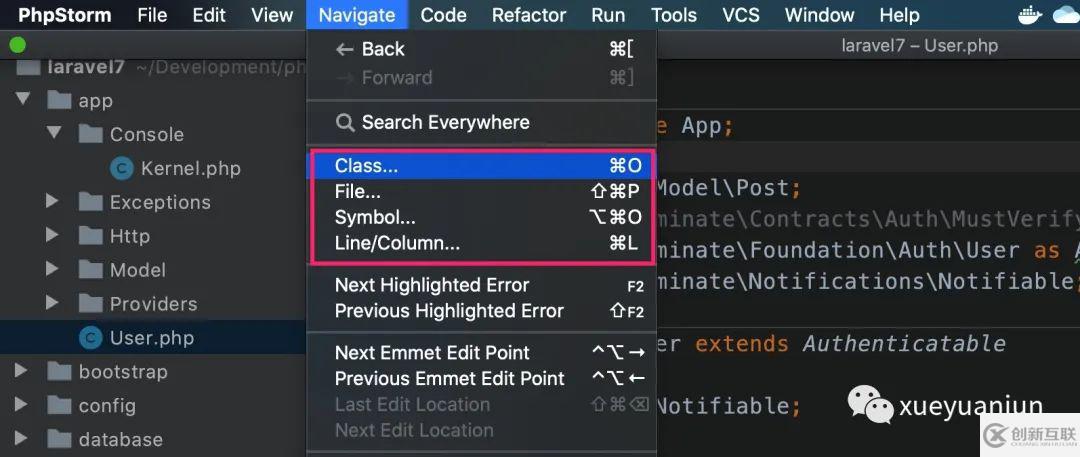Click the Console folder icon
The width and height of the screenshot is (1080, 457).
point(91,134)
